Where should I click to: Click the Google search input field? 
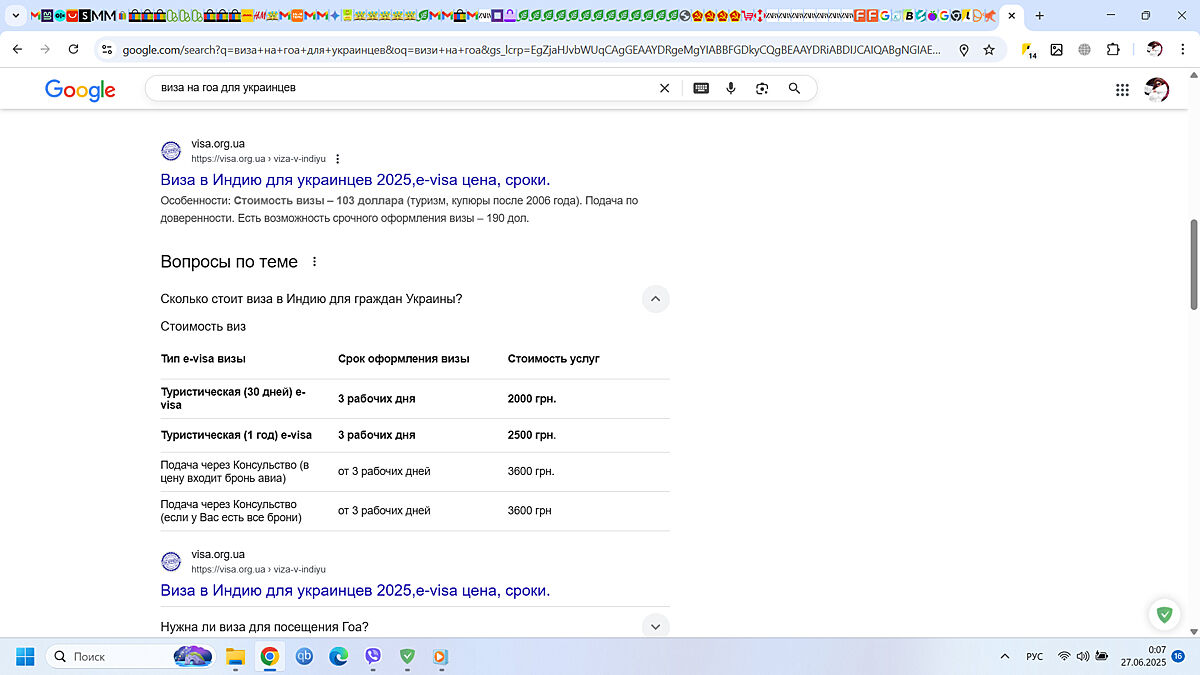click(x=400, y=88)
